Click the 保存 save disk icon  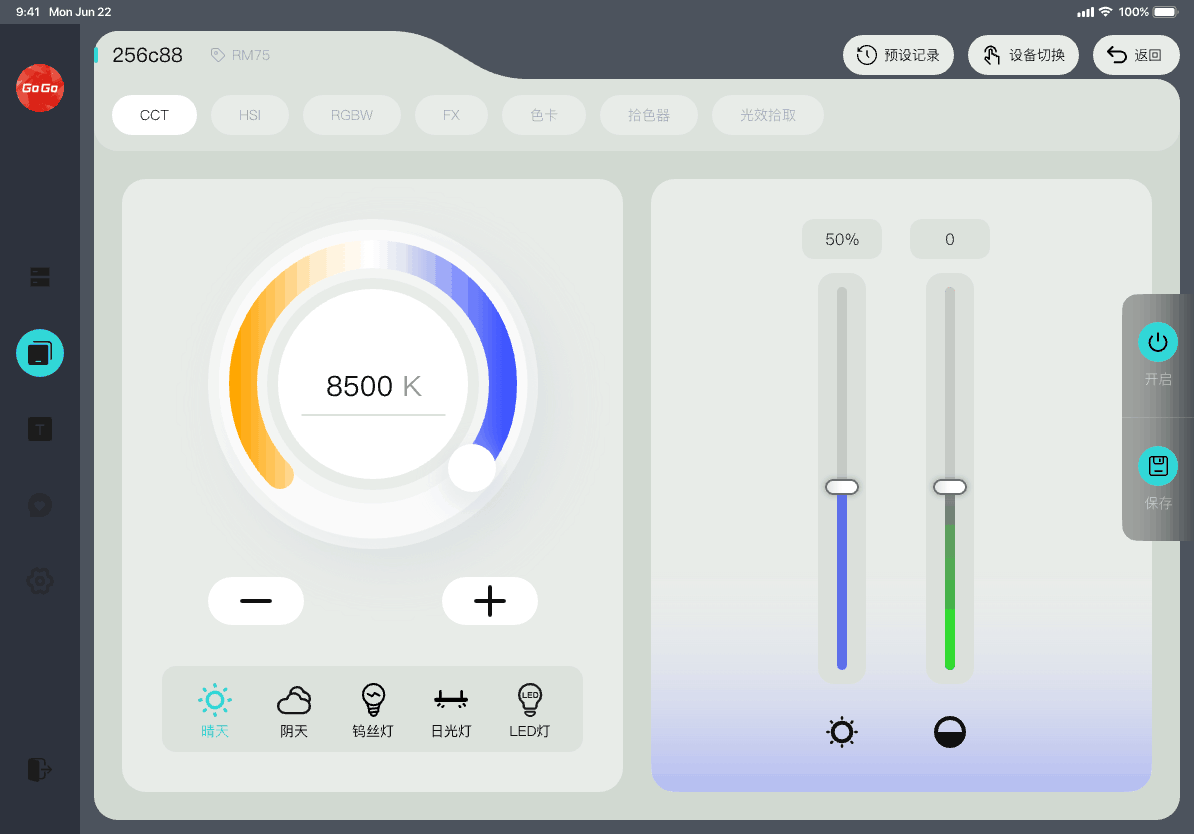1158,466
